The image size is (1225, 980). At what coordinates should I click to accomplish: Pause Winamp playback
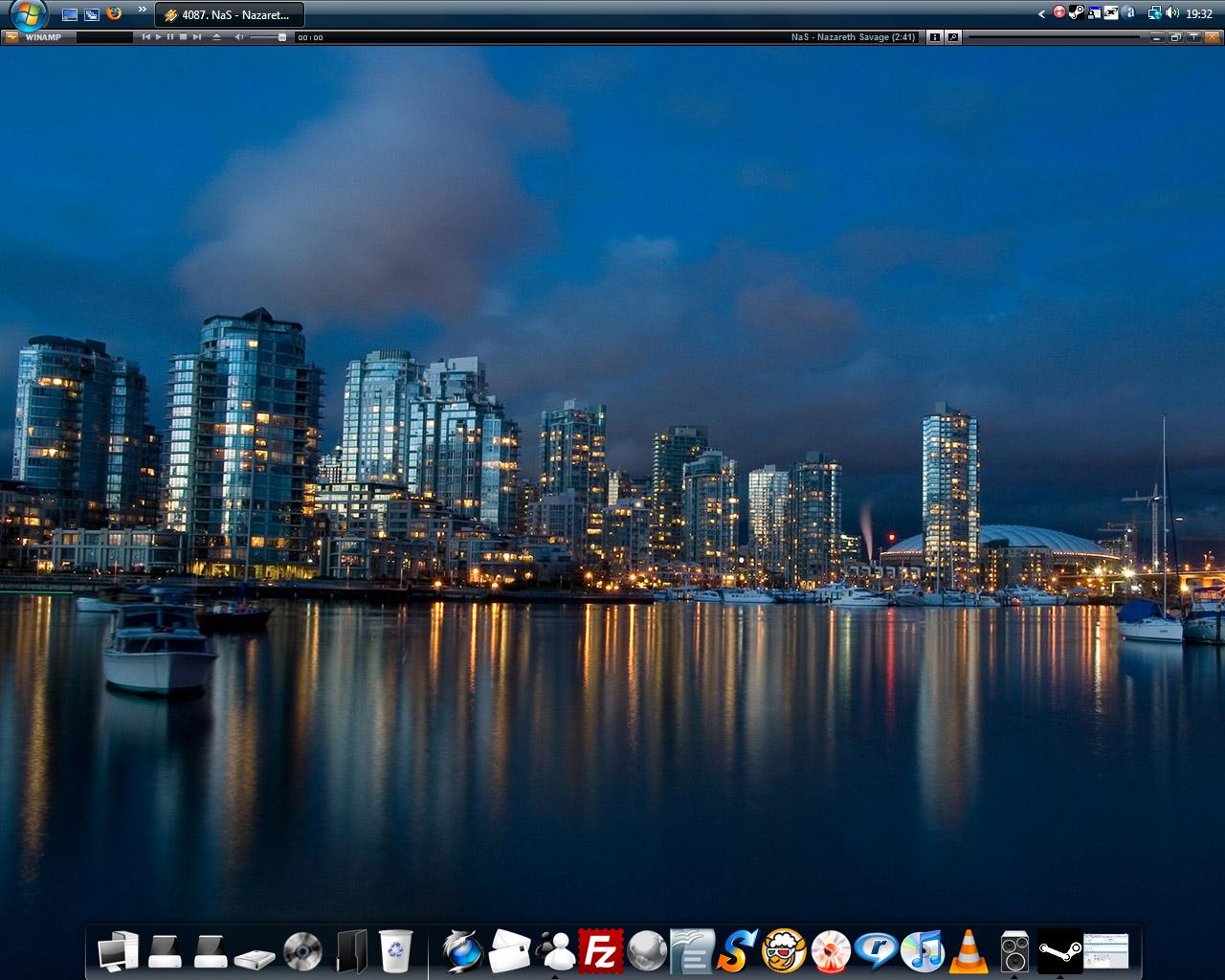pos(170,37)
